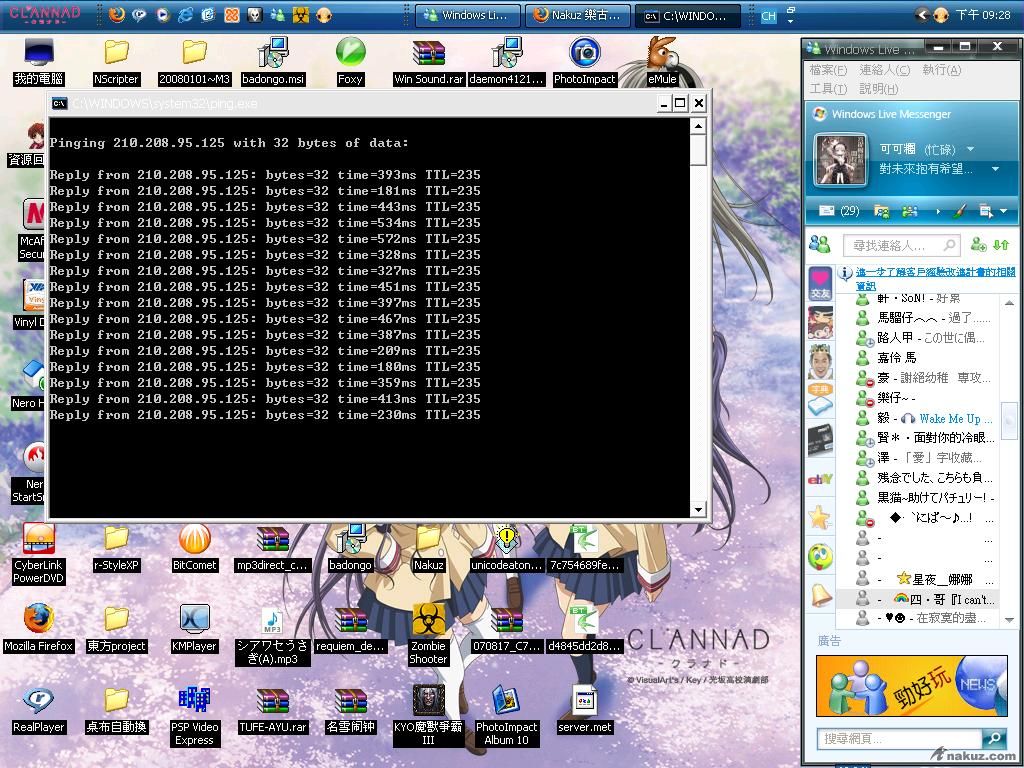1024x768 pixels.
Task: Launch Firefox from the quick launch bar
Action: point(116,14)
